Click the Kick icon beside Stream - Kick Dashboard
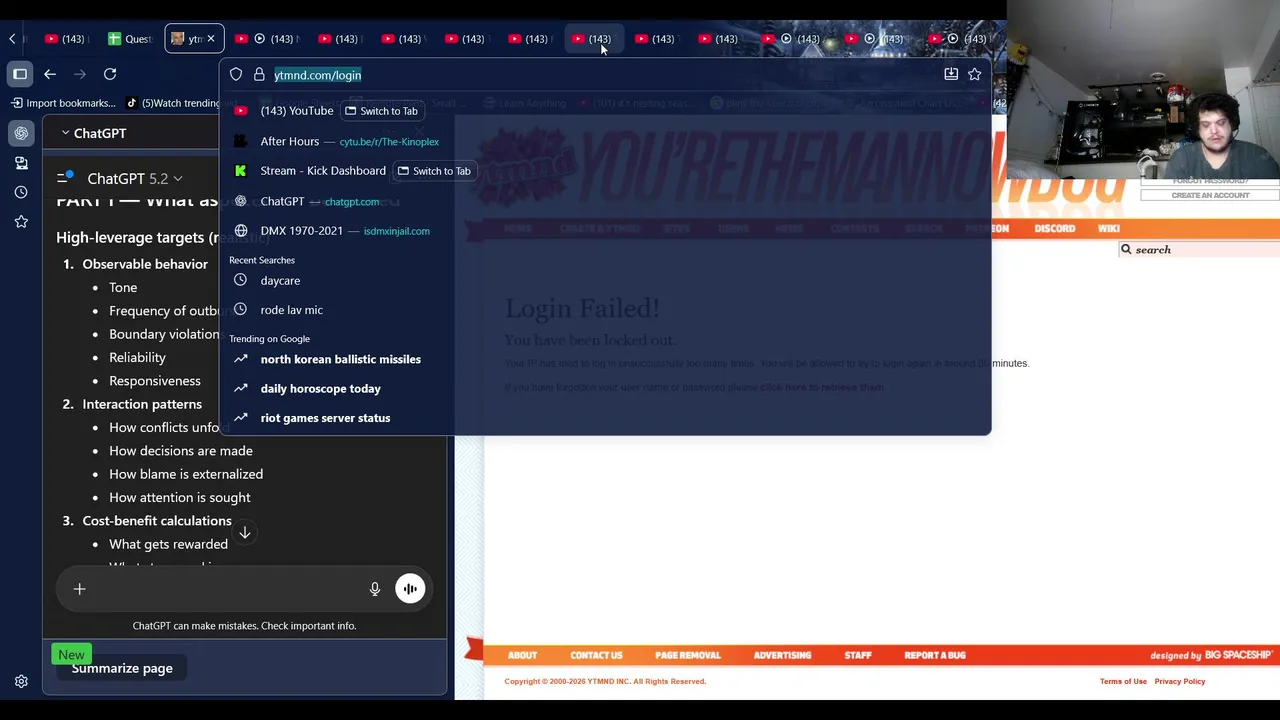Viewport: 1280px width, 720px height. 240,171
